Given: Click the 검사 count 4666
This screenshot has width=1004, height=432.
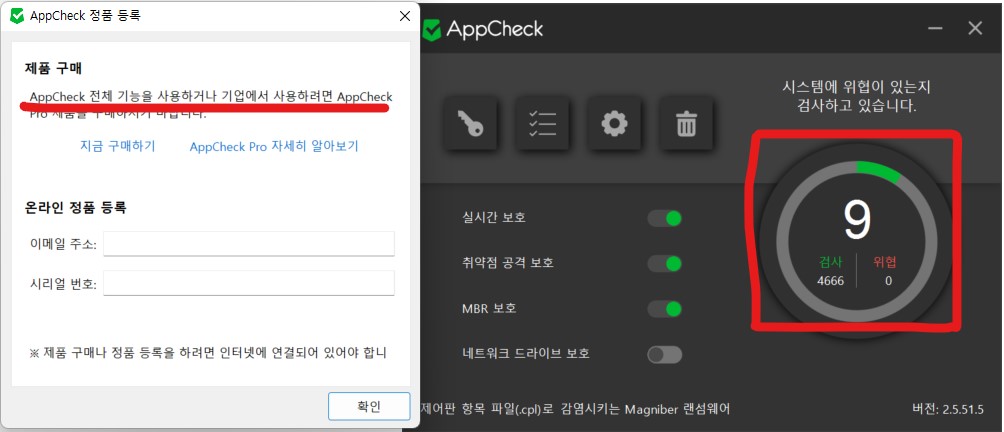Looking at the screenshot, I should (830, 280).
